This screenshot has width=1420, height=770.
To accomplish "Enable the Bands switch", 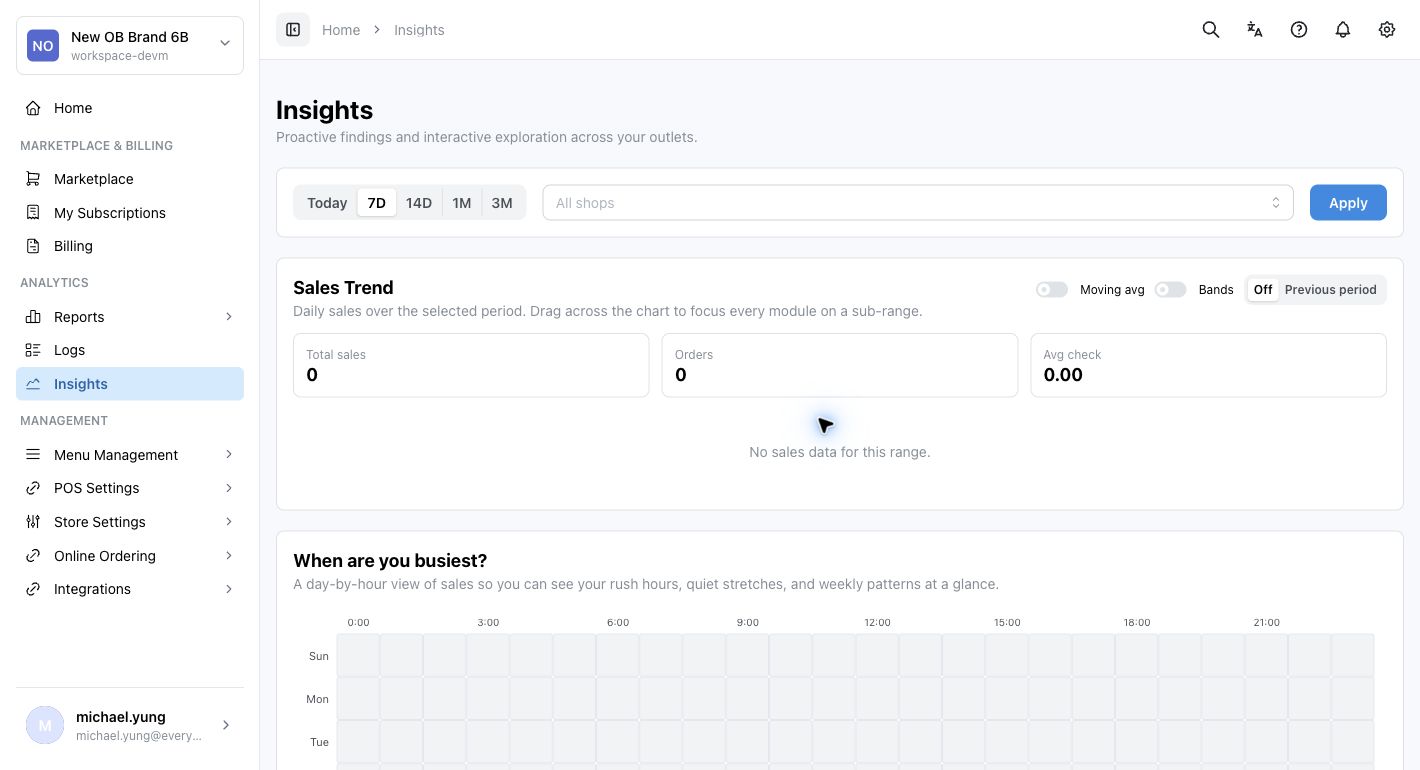I will (x=1170, y=290).
